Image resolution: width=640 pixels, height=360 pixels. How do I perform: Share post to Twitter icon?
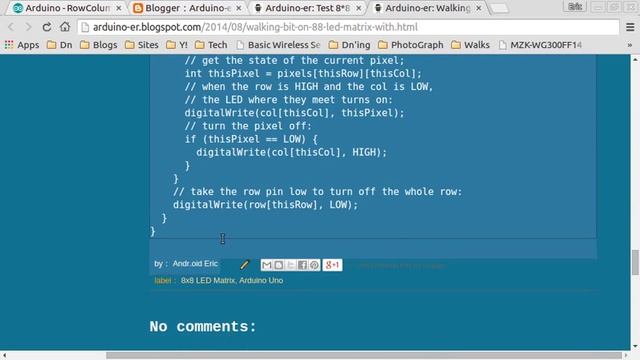tap(290, 265)
